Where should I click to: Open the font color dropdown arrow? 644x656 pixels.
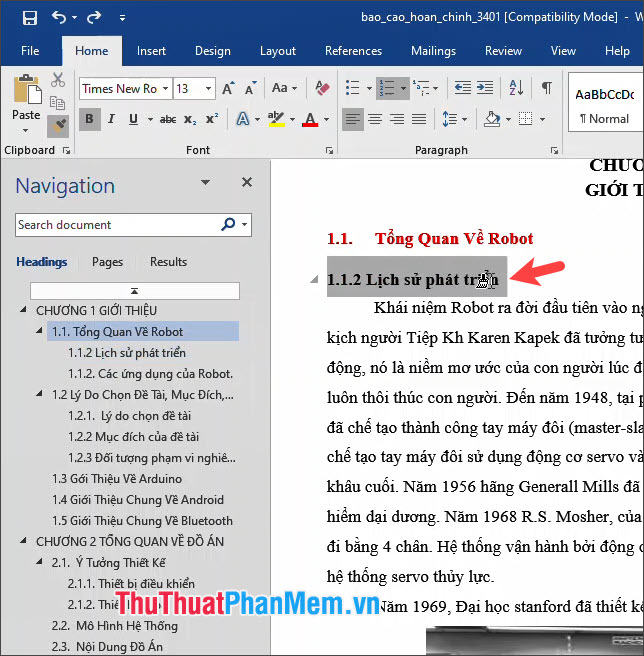click(x=326, y=120)
